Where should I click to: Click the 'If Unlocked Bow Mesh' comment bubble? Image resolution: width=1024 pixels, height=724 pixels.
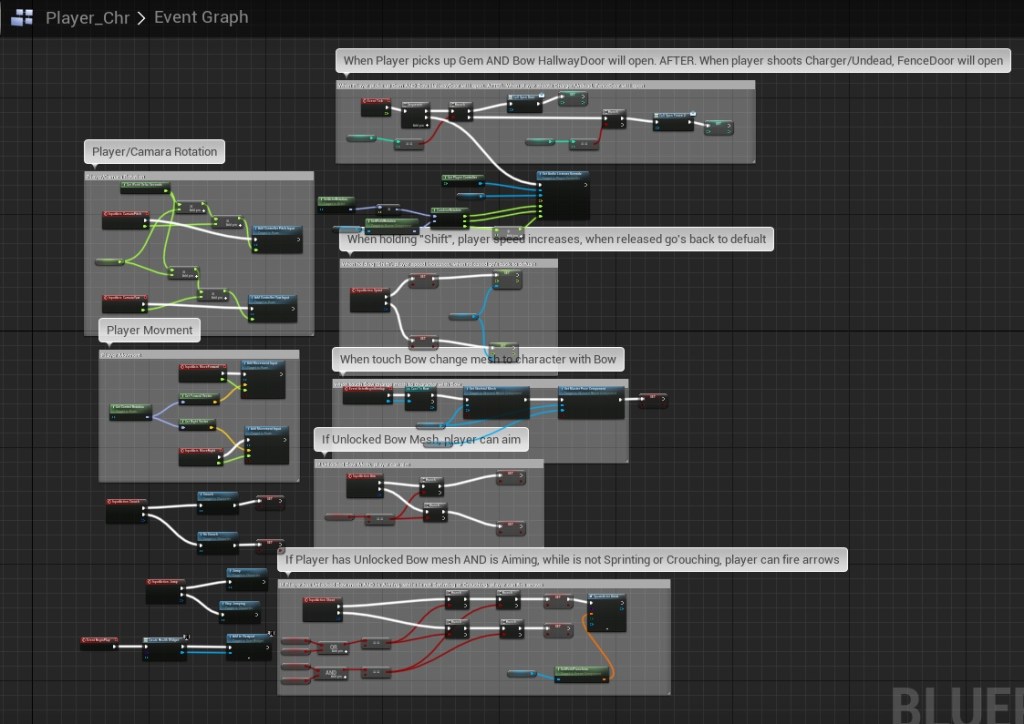(x=420, y=439)
